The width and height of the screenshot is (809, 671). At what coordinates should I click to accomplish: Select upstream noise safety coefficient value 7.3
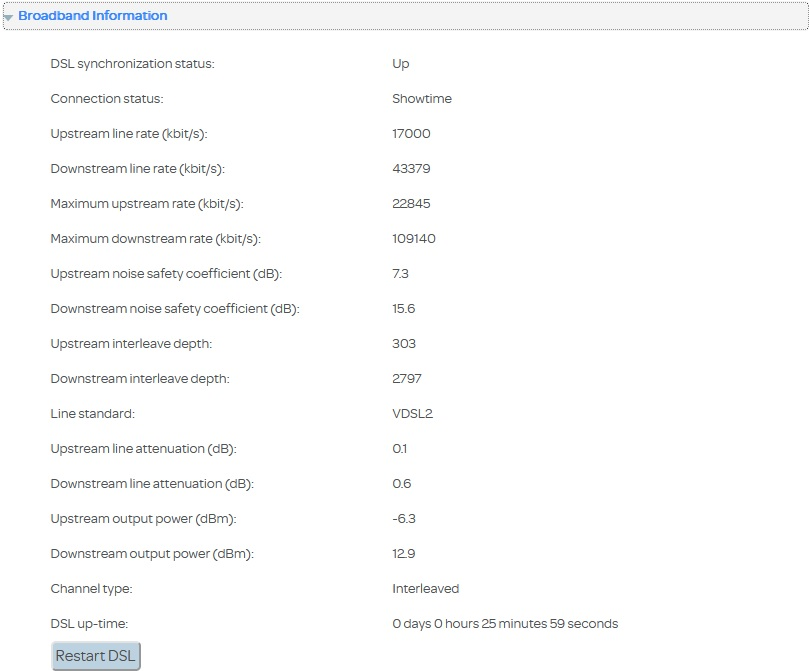[400, 274]
